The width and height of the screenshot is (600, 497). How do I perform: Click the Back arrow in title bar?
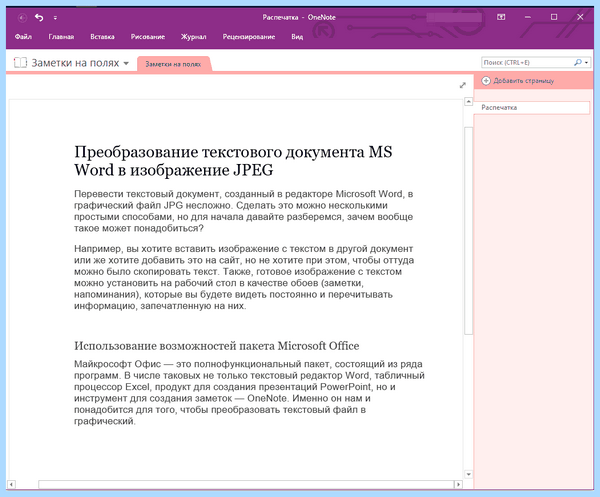(x=22, y=17)
